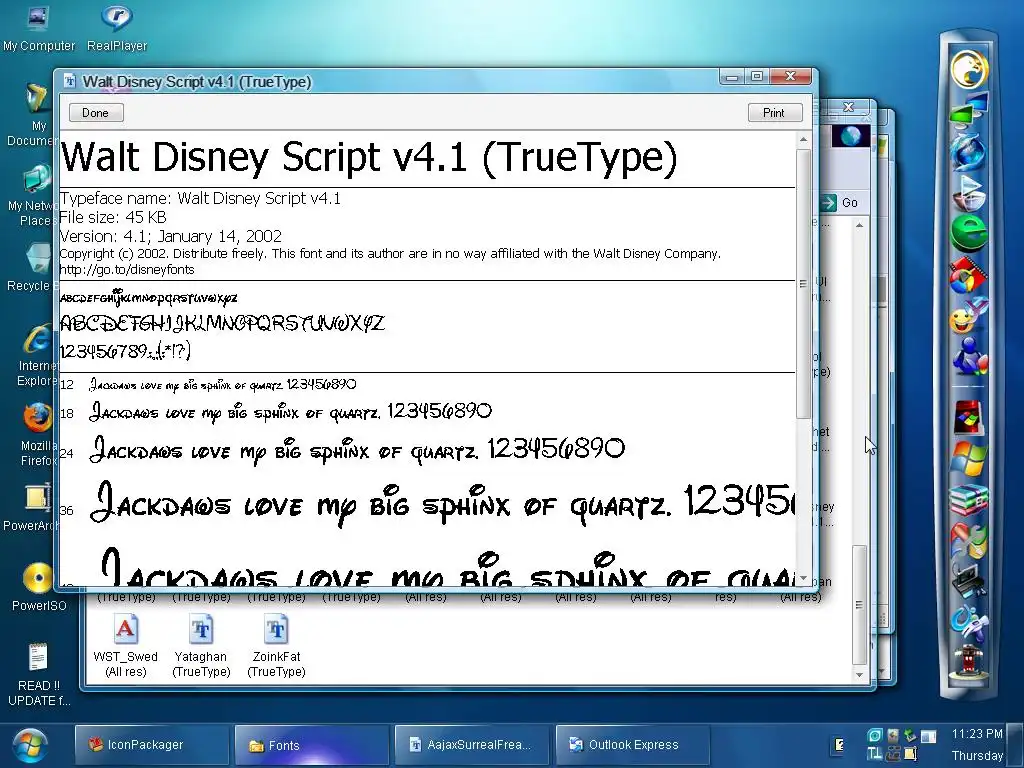Click the Go button in background window

click(840, 202)
